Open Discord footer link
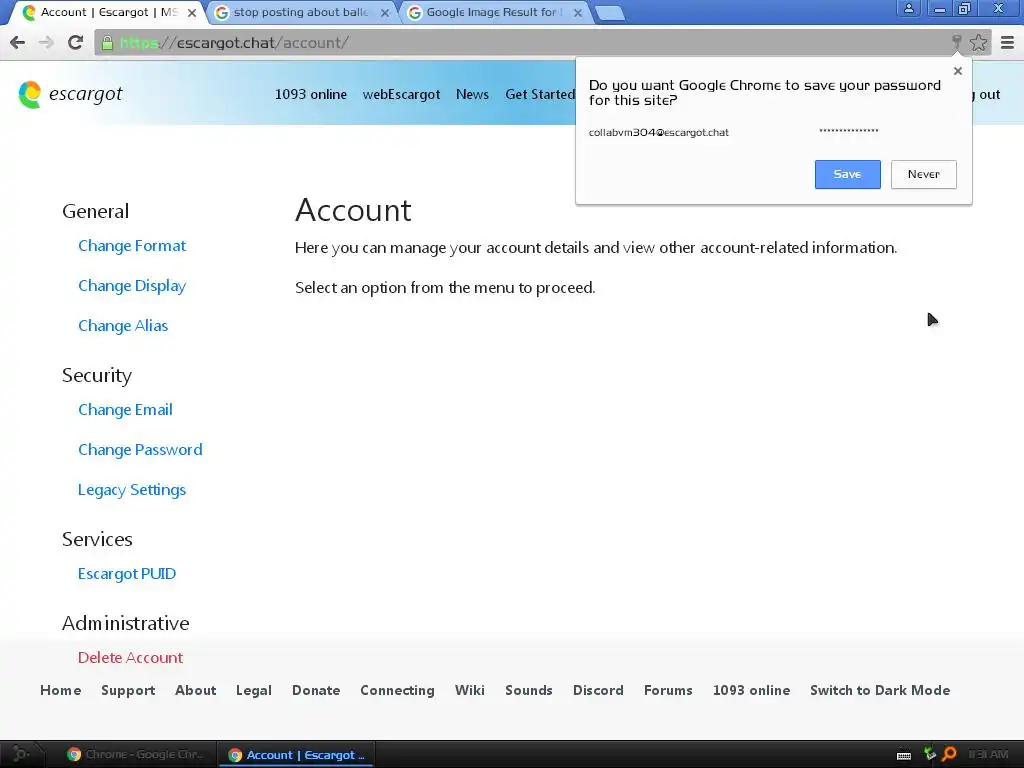Viewport: 1024px width, 768px height. pos(598,690)
